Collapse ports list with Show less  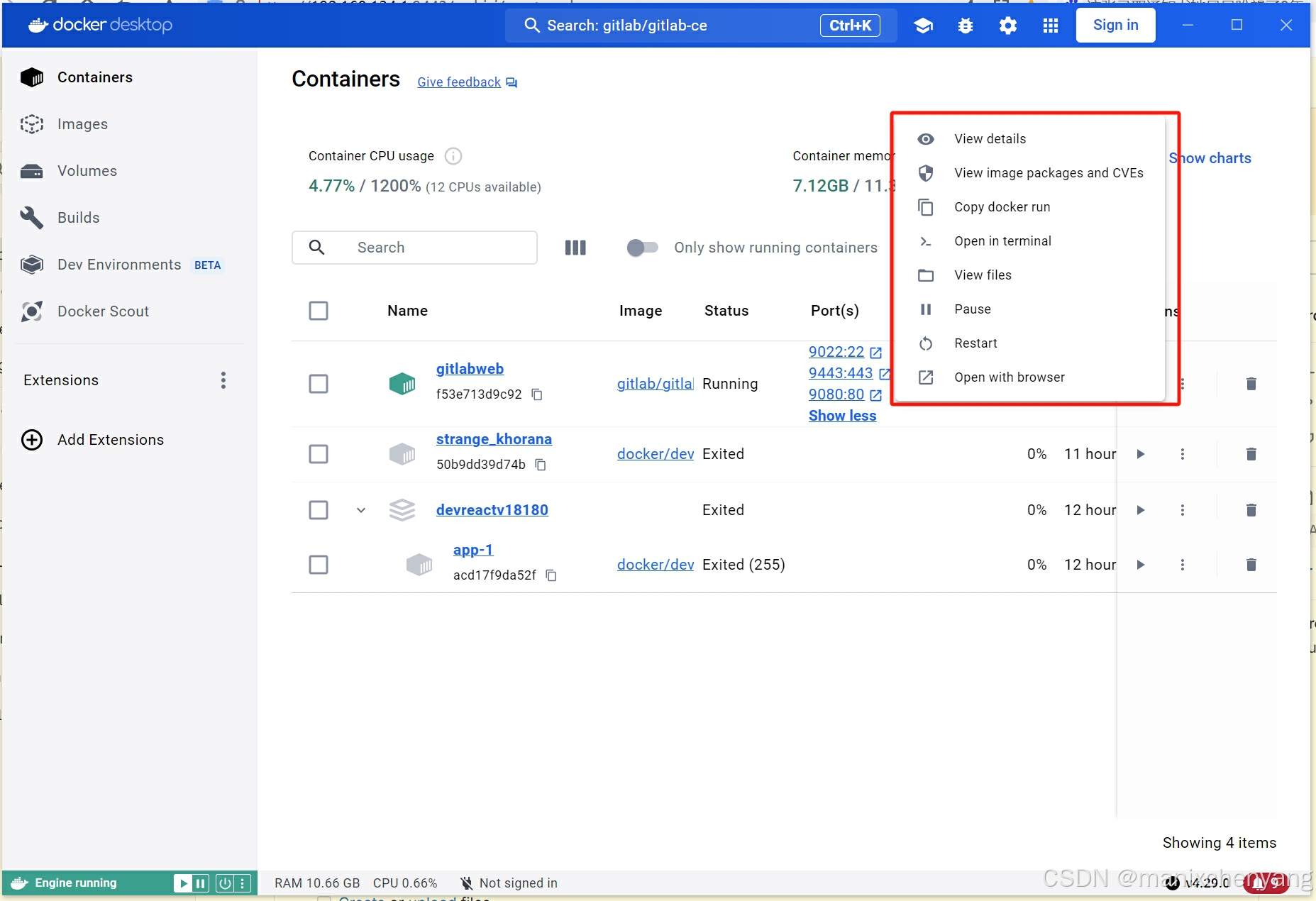point(842,416)
